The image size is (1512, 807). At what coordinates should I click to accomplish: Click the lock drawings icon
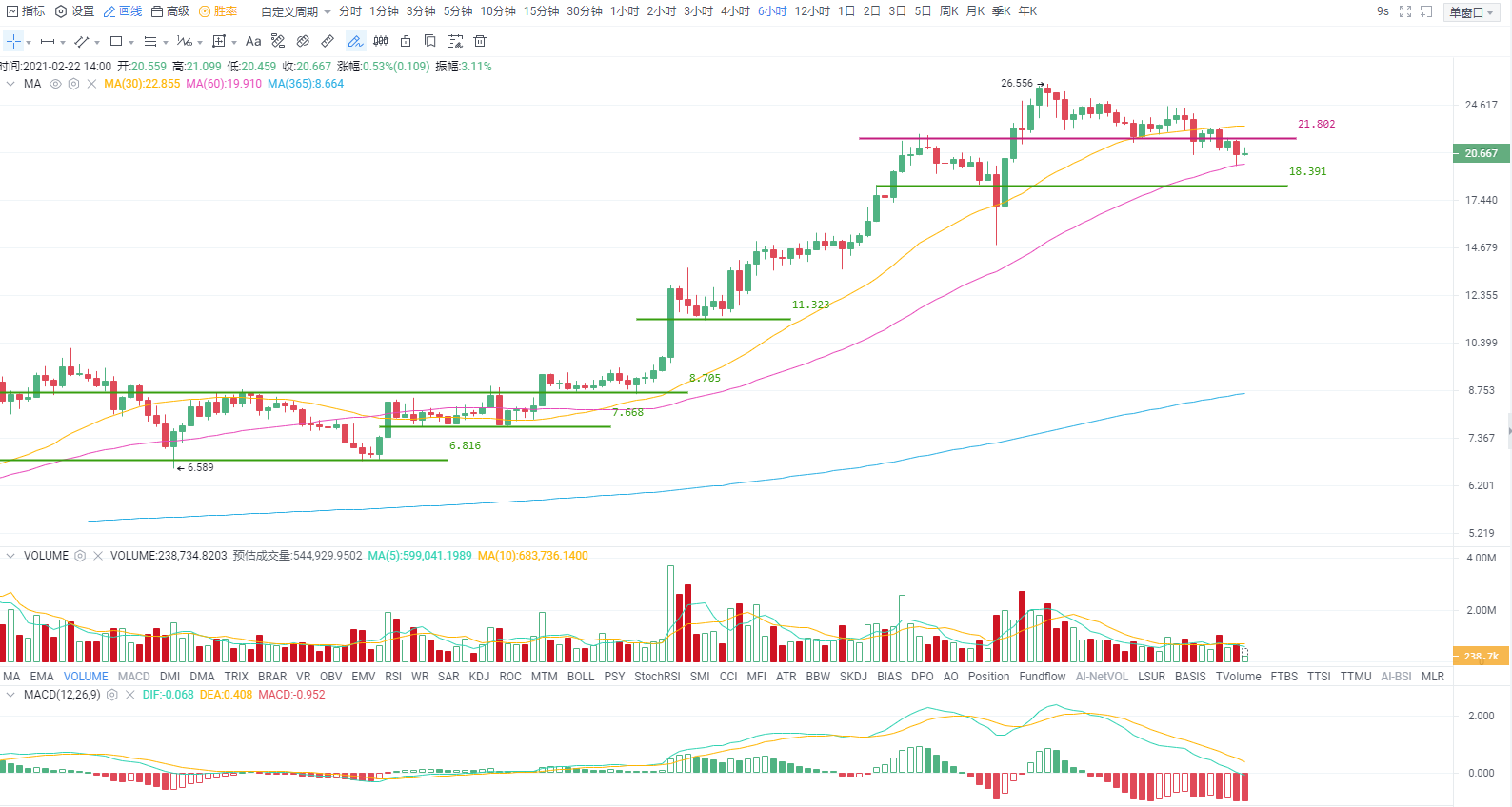[x=406, y=41]
